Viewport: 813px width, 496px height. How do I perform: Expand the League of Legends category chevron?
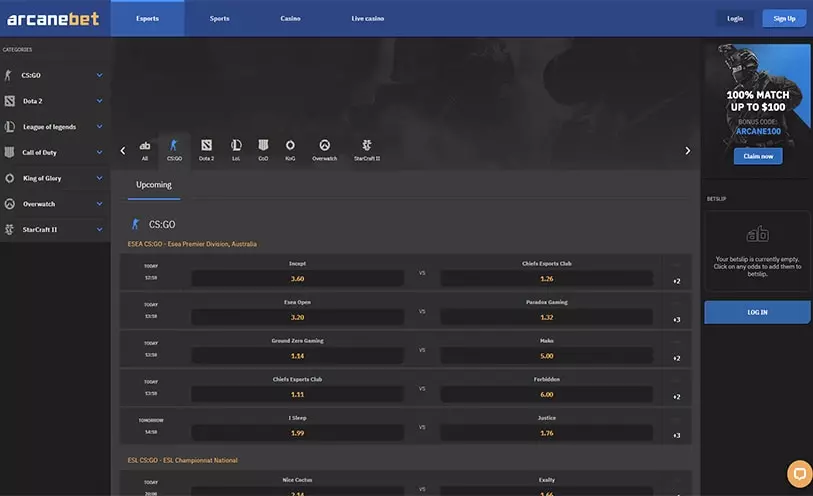tap(100, 126)
